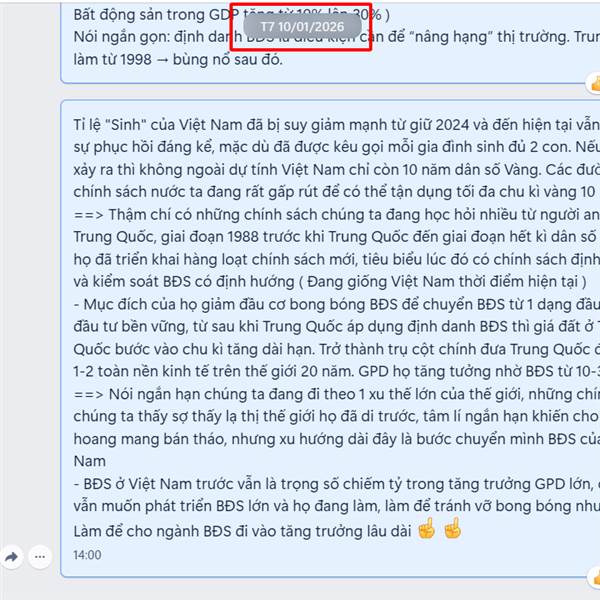Click the 14:00 message timestamp
This screenshot has width=600, height=600.
pyautogui.click(x=87, y=555)
